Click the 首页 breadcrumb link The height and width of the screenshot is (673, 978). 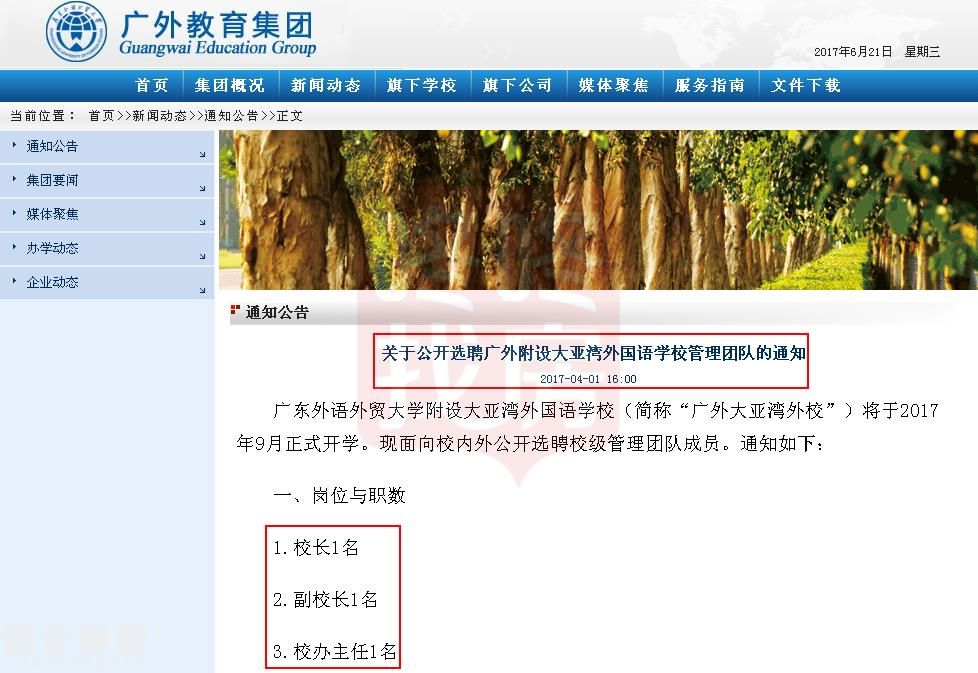coord(102,116)
